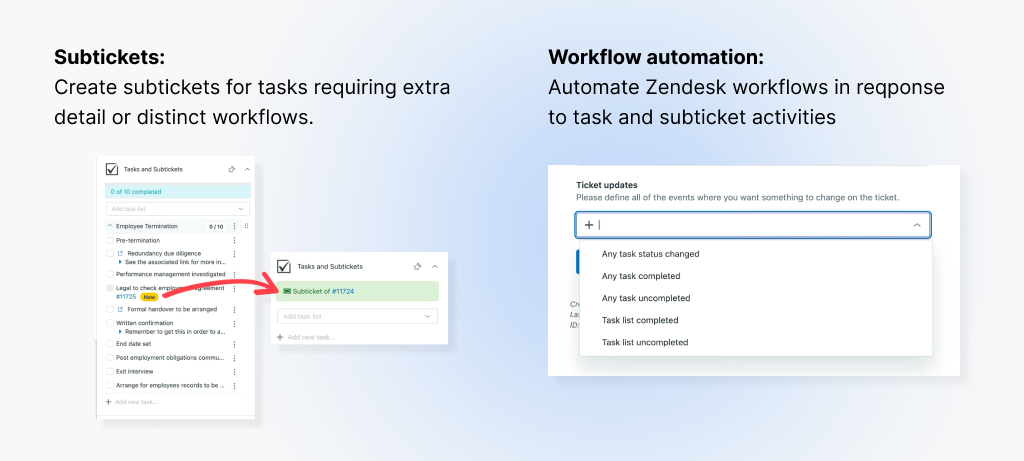Check the Pre-termination task checkbox
The width and height of the screenshot is (1024, 461).
pyautogui.click(x=110, y=241)
